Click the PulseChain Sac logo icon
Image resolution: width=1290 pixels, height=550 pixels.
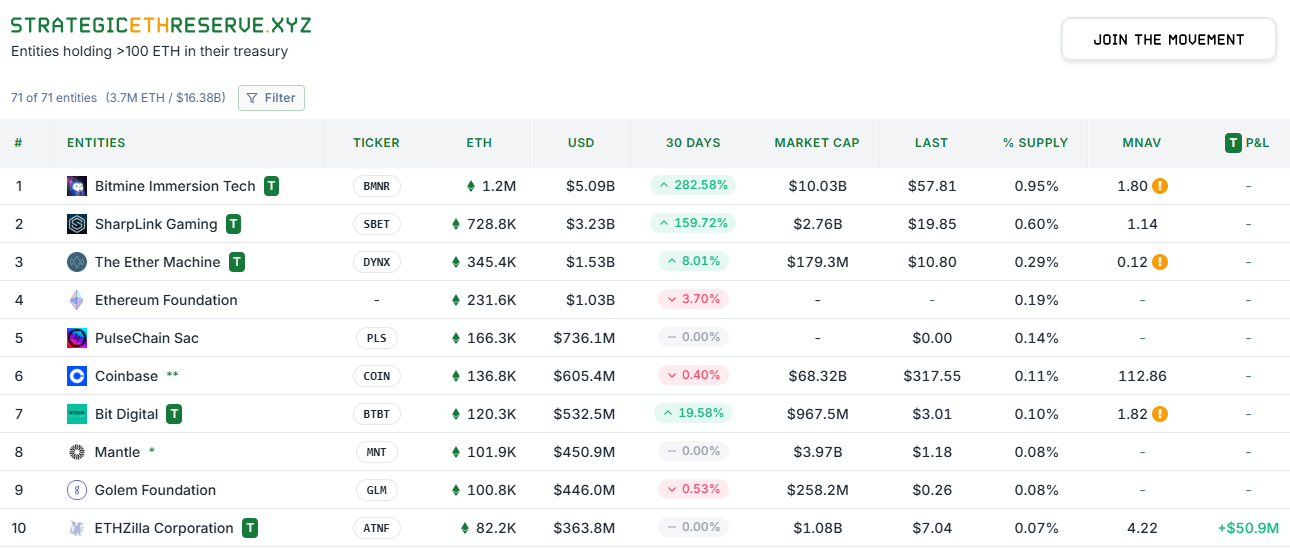[x=77, y=338]
